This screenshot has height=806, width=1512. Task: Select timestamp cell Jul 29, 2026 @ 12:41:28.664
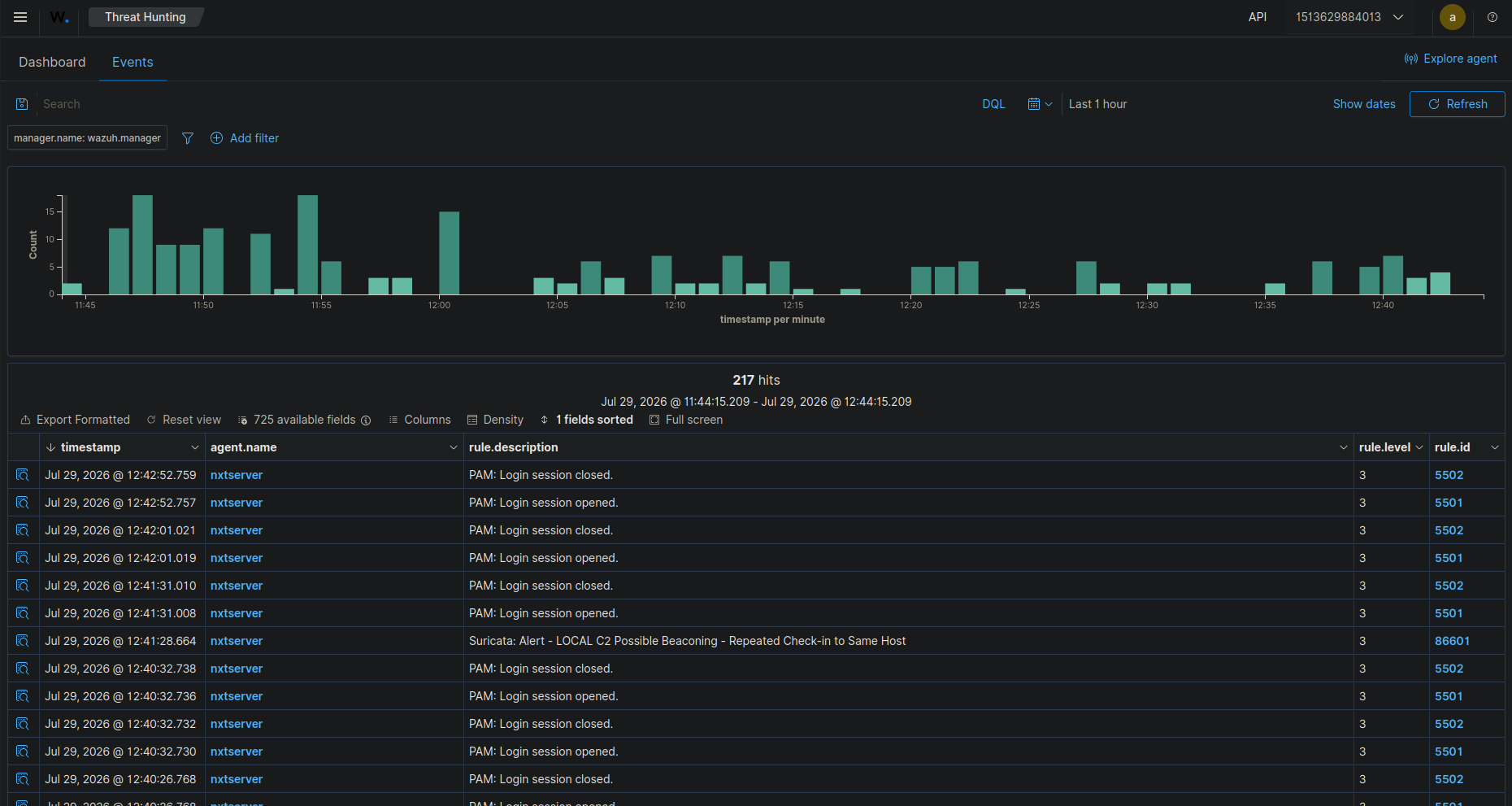click(x=120, y=641)
